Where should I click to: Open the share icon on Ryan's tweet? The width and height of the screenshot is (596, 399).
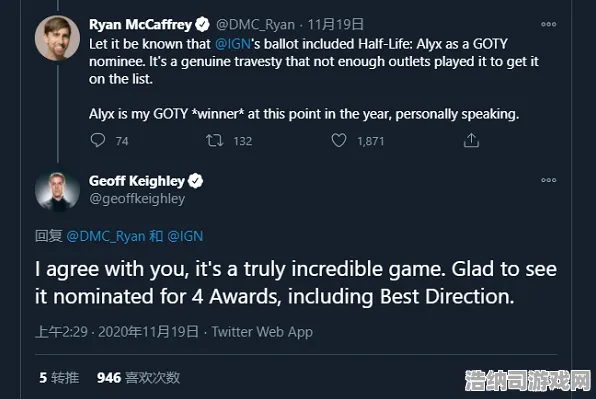tap(471, 140)
